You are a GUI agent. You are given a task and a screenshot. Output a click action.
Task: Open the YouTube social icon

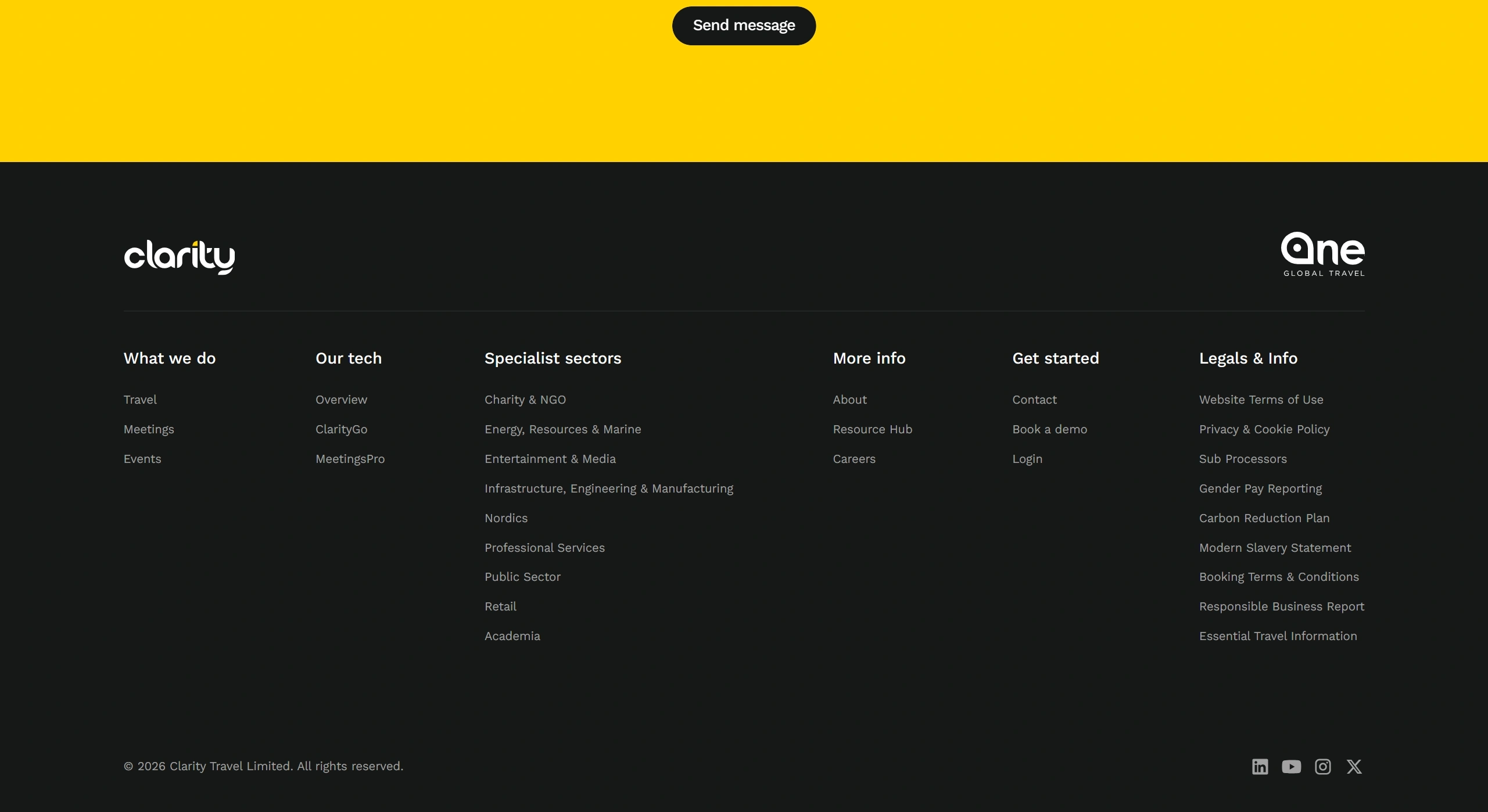point(1291,767)
